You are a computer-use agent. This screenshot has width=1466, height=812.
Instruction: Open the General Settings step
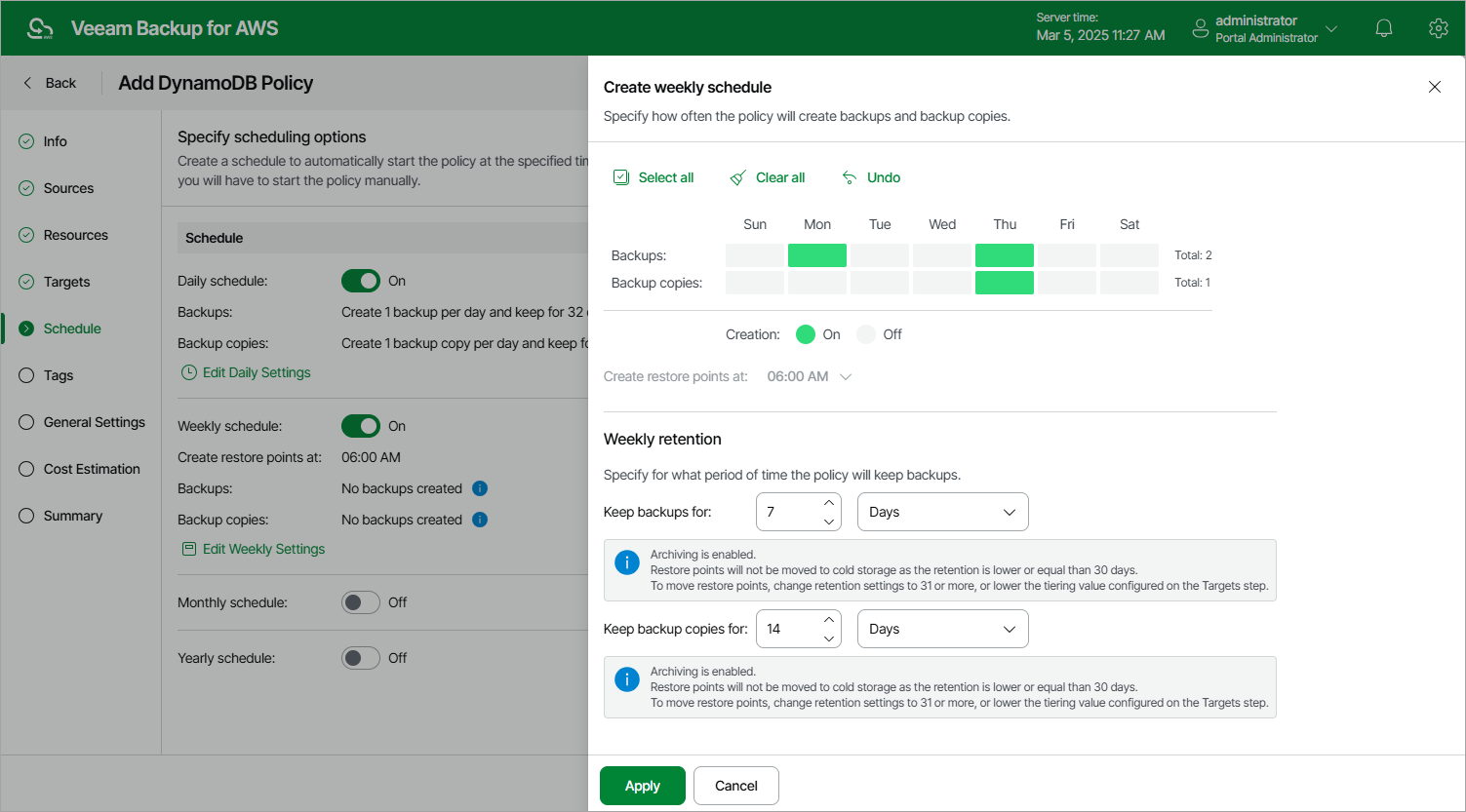(94, 422)
